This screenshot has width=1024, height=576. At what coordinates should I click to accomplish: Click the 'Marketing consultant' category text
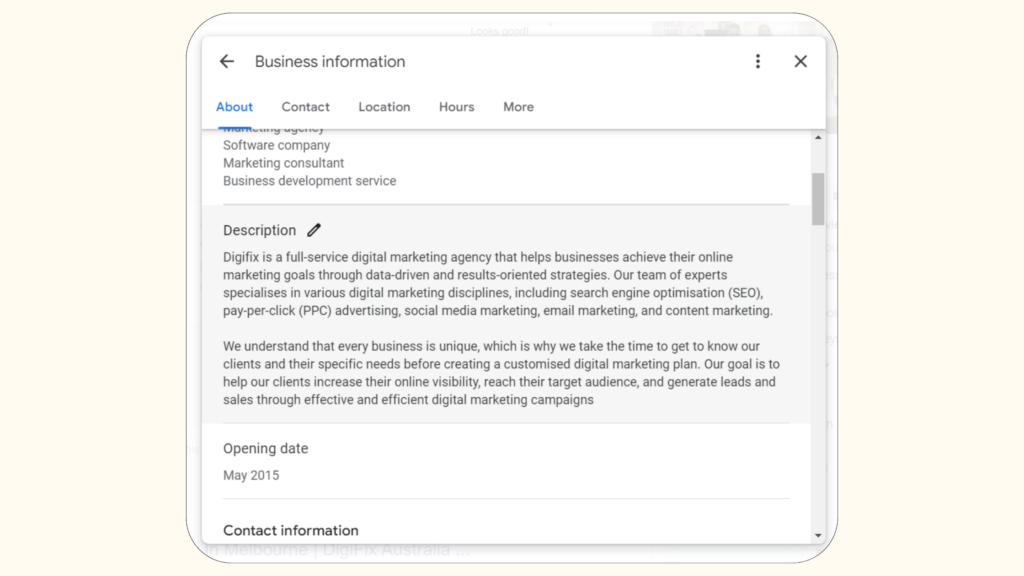tap(283, 163)
